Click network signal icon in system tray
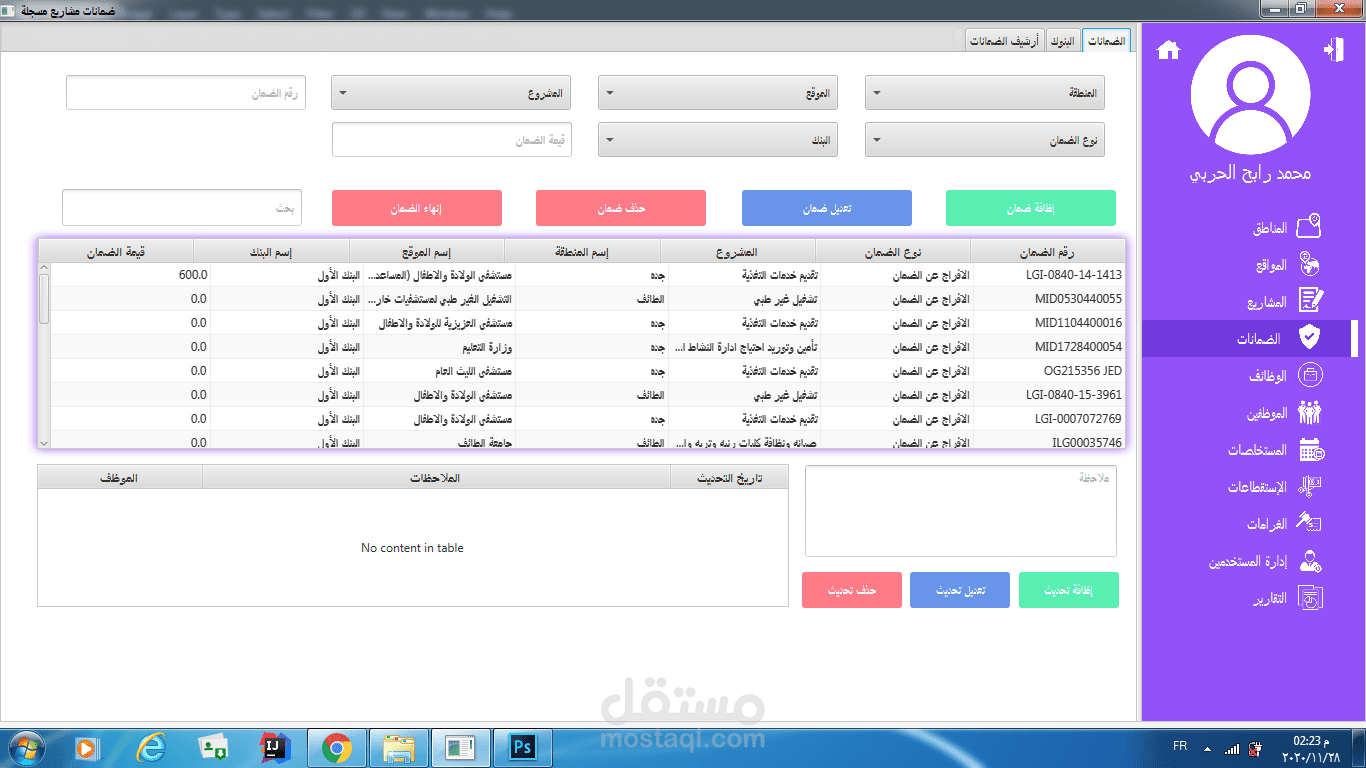1366x768 pixels. [x=1231, y=748]
